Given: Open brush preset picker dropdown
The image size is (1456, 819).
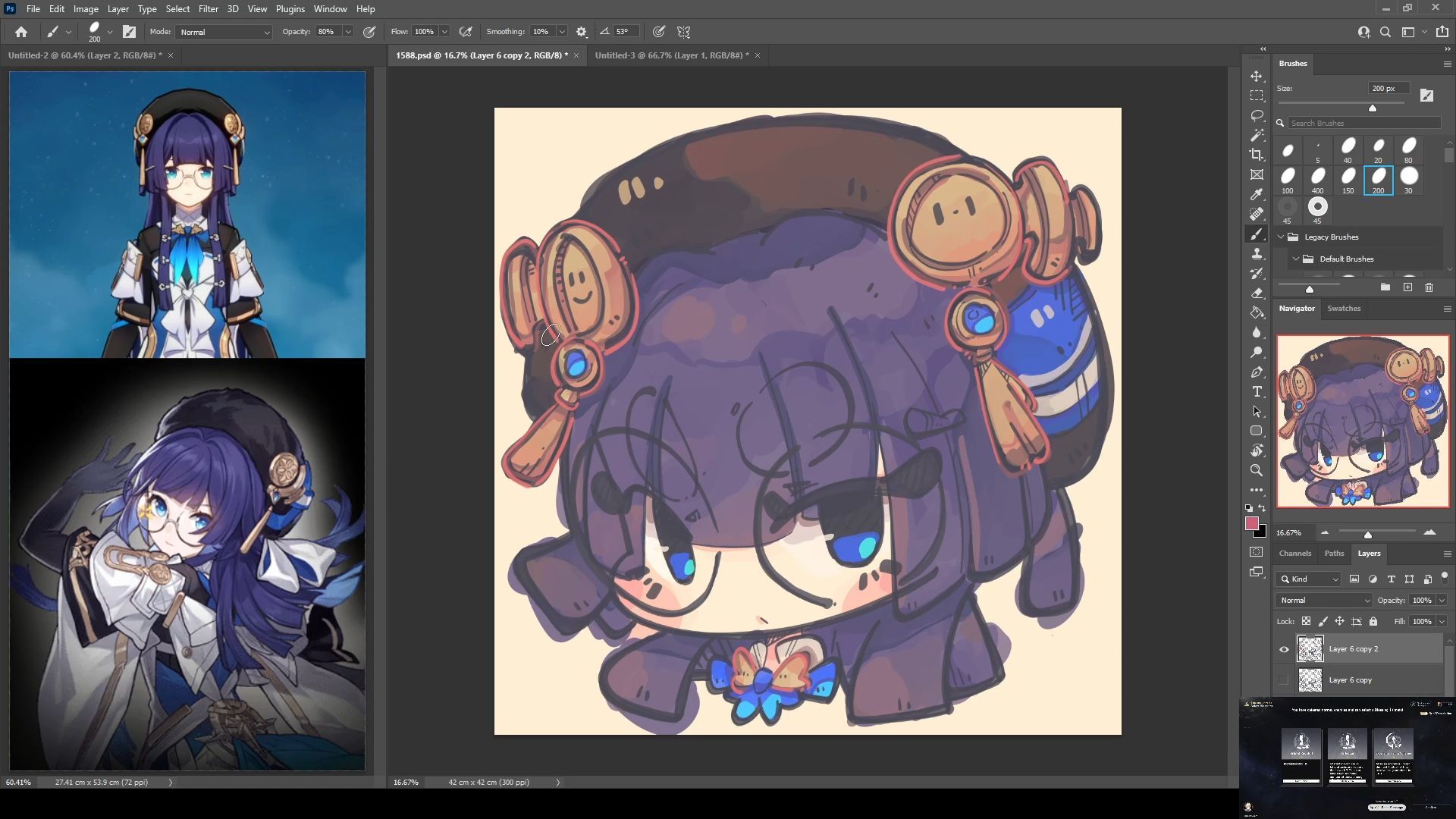Looking at the screenshot, I should coord(110,32).
